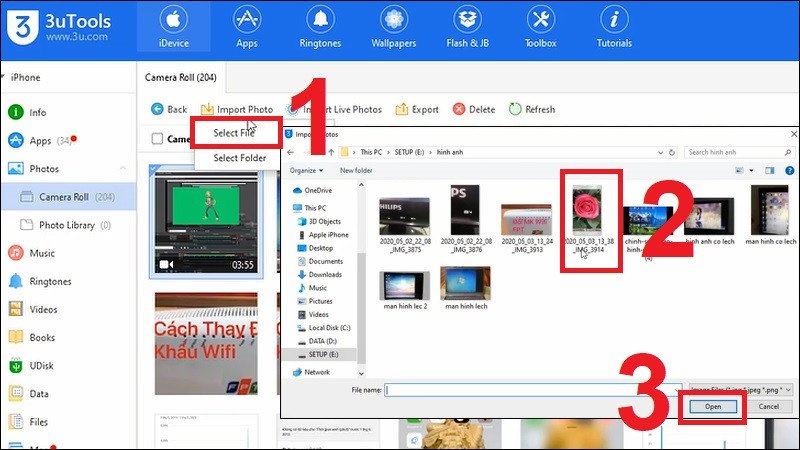The height and width of the screenshot is (450, 800).
Task: Select Photo Library (0) in sidebar
Action: click(x=68, y=225)
